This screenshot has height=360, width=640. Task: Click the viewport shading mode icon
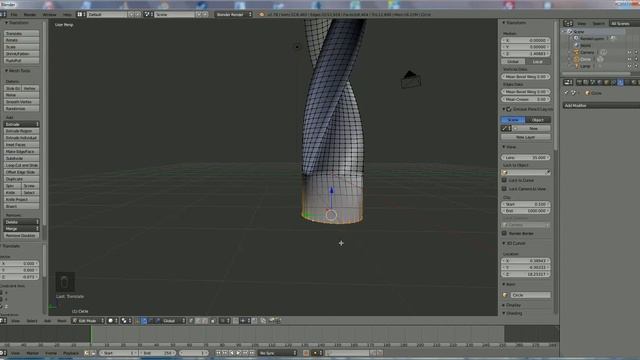pyautogui.click(x=113, y=321)
